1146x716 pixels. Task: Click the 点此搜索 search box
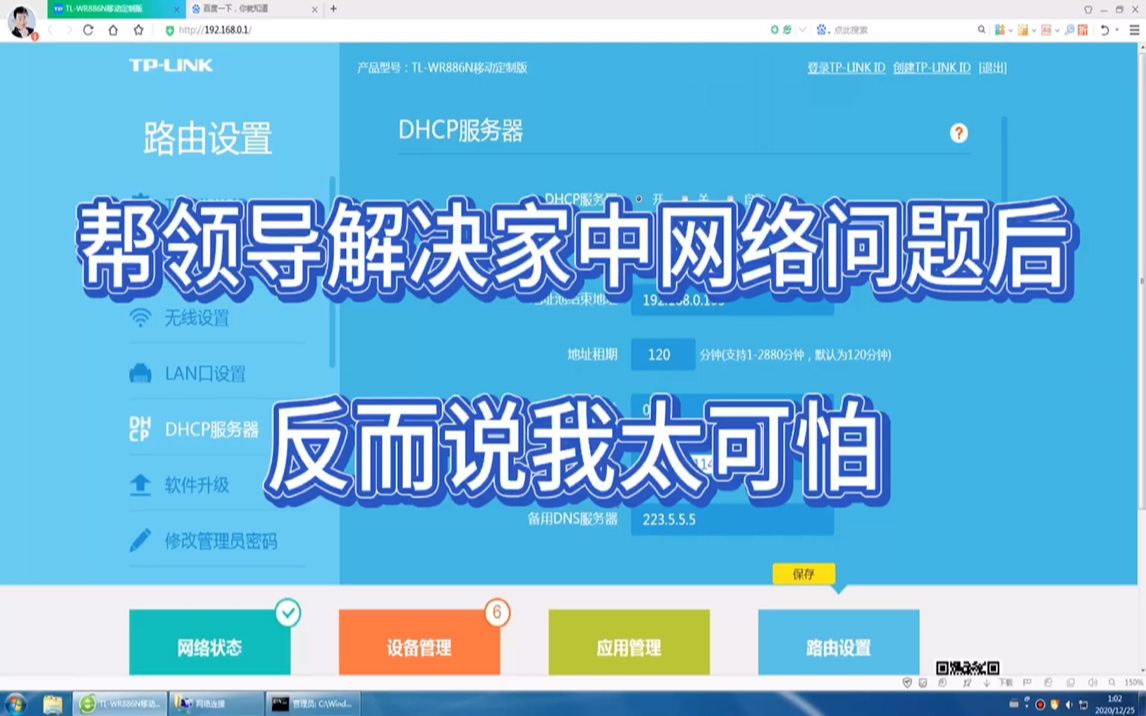point(851,30)
